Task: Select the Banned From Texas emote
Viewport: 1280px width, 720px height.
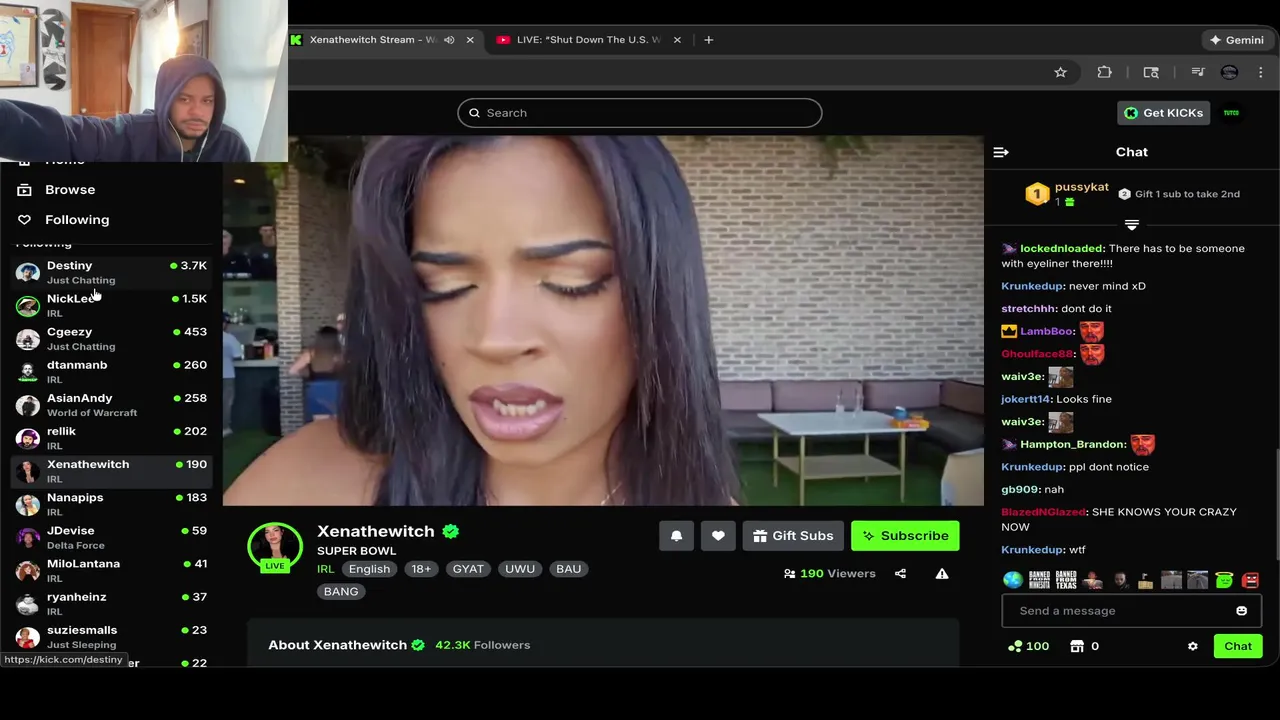Action: pyautogui.click(x=1066, y=580)
